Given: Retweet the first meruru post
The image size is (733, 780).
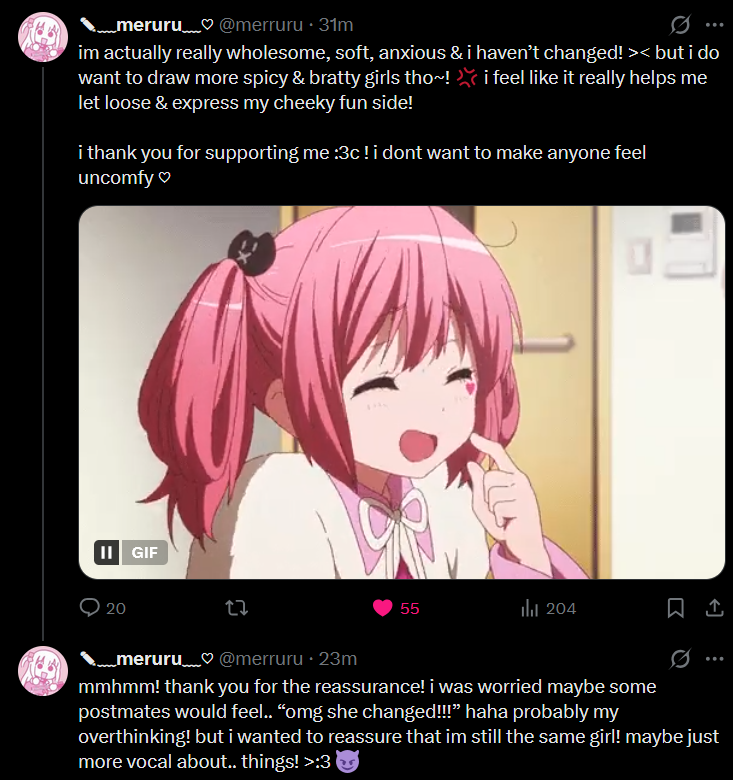Looking at the screenshot, I should [x=236, y=608].
